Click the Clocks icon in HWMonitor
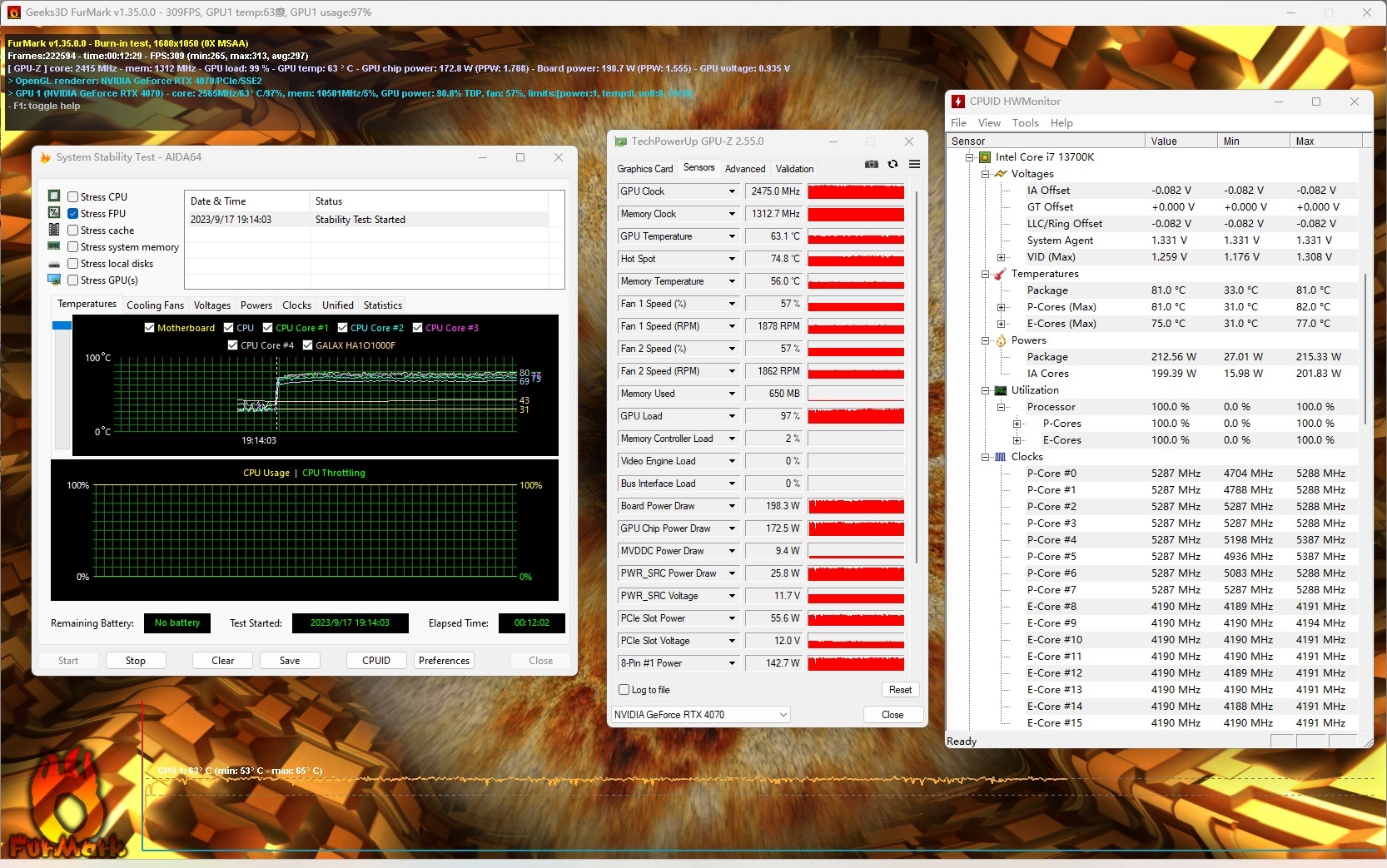Viewport: 1387px width, 868px height. coord(1001,457)
